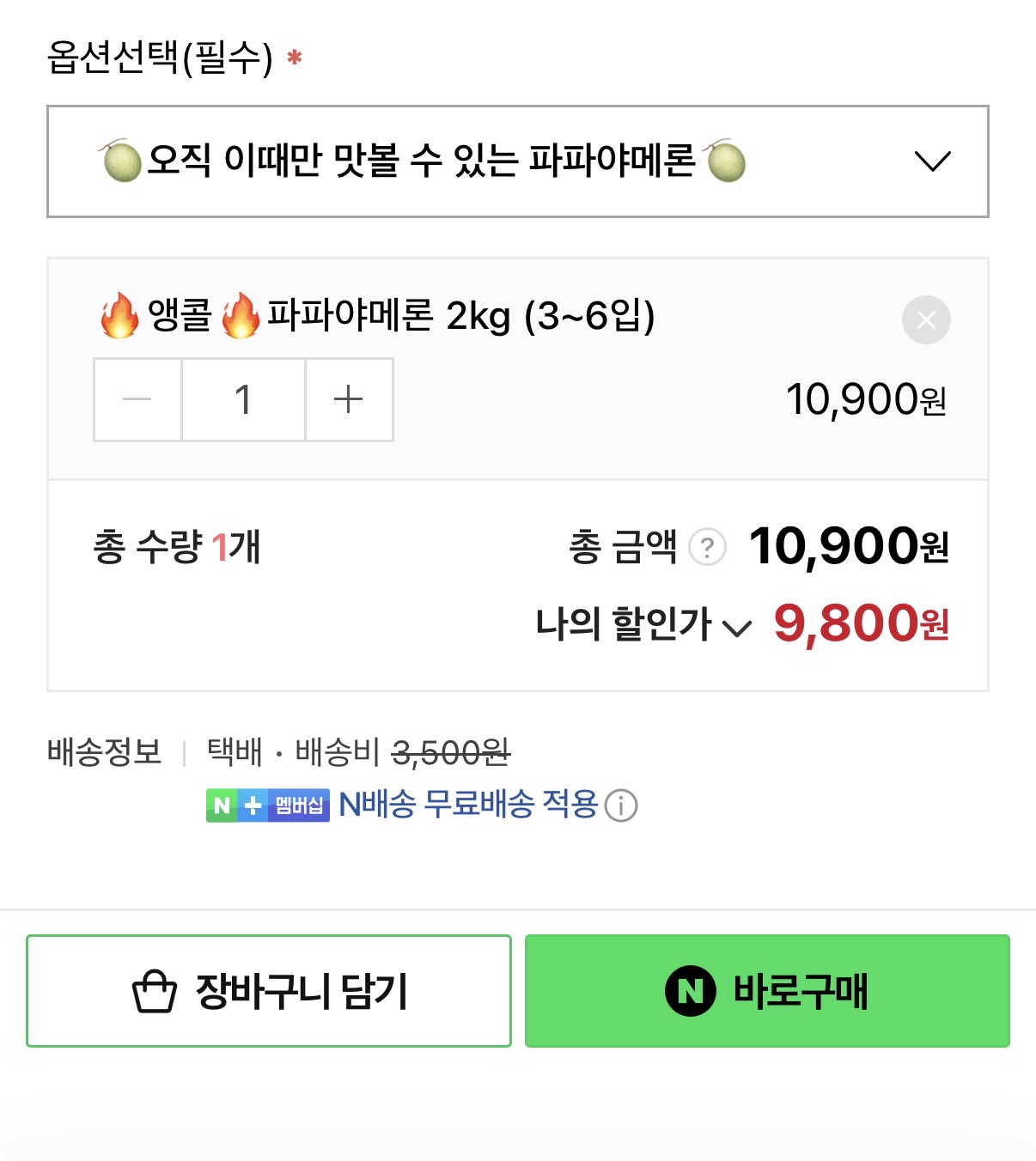Click the 파파야메론 2kg (3~6입) option title
The width and height of the screenshot is (1036, 1161).
[x=460, y=316]
